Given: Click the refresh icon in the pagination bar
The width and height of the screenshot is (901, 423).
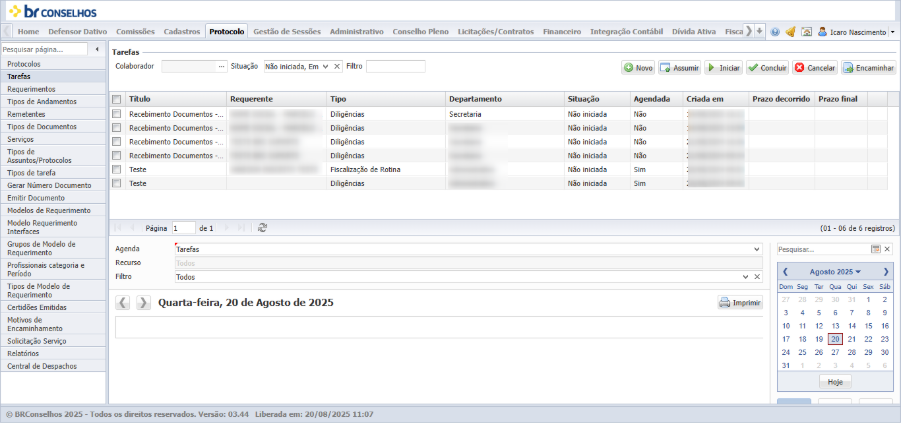Looking at the screenshot, I should (263, 228).
